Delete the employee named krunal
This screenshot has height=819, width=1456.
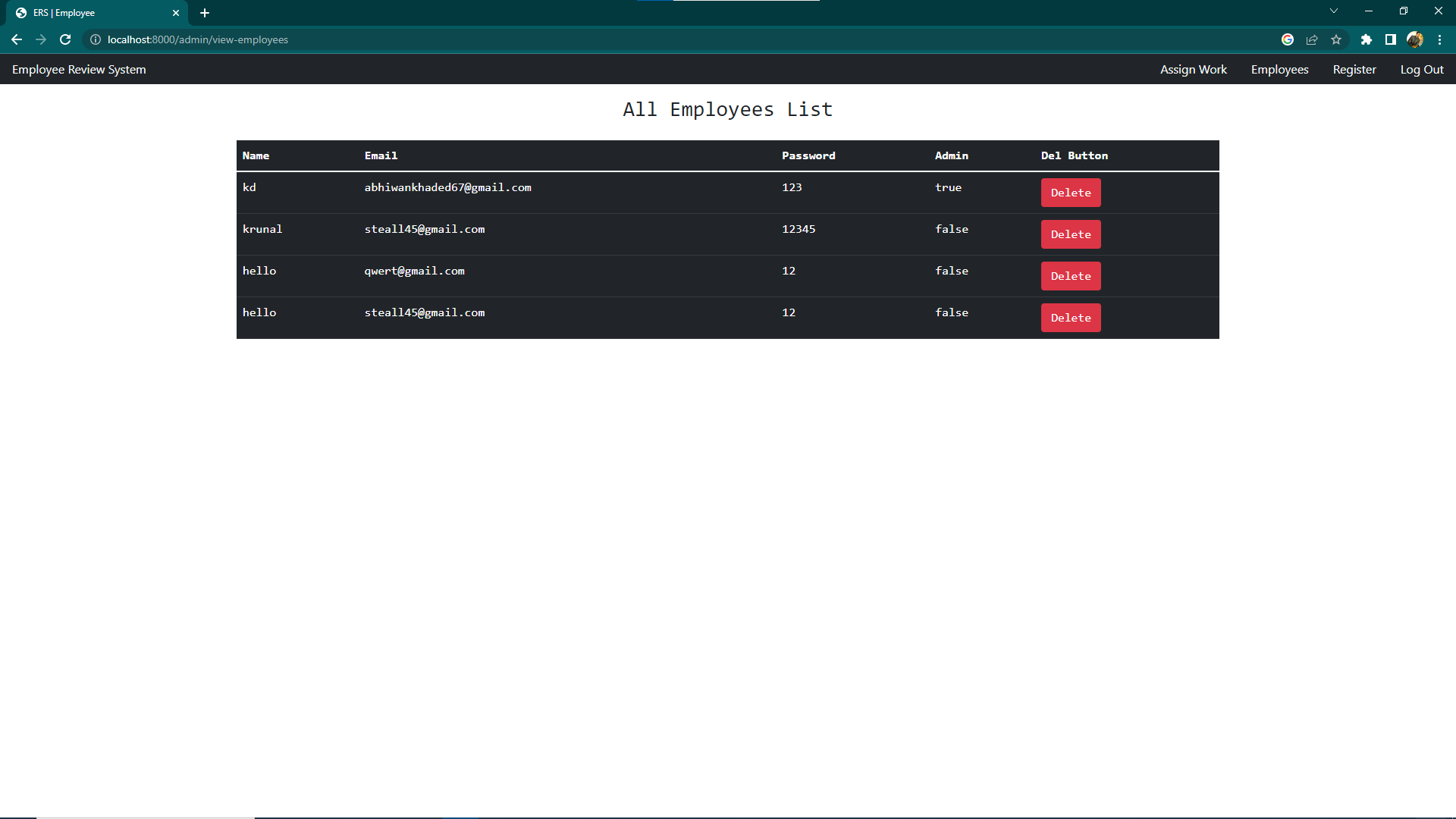tap(1070, 234)
